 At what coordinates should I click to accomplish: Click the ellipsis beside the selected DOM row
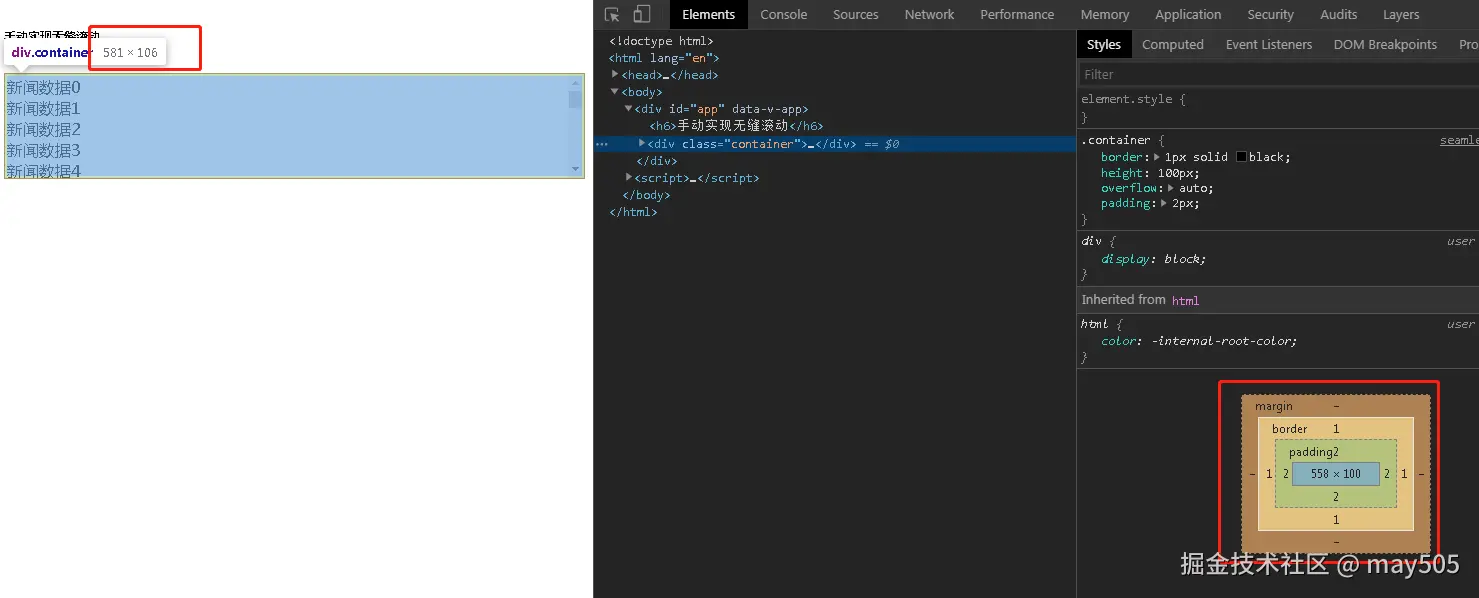tap(602, 144)
